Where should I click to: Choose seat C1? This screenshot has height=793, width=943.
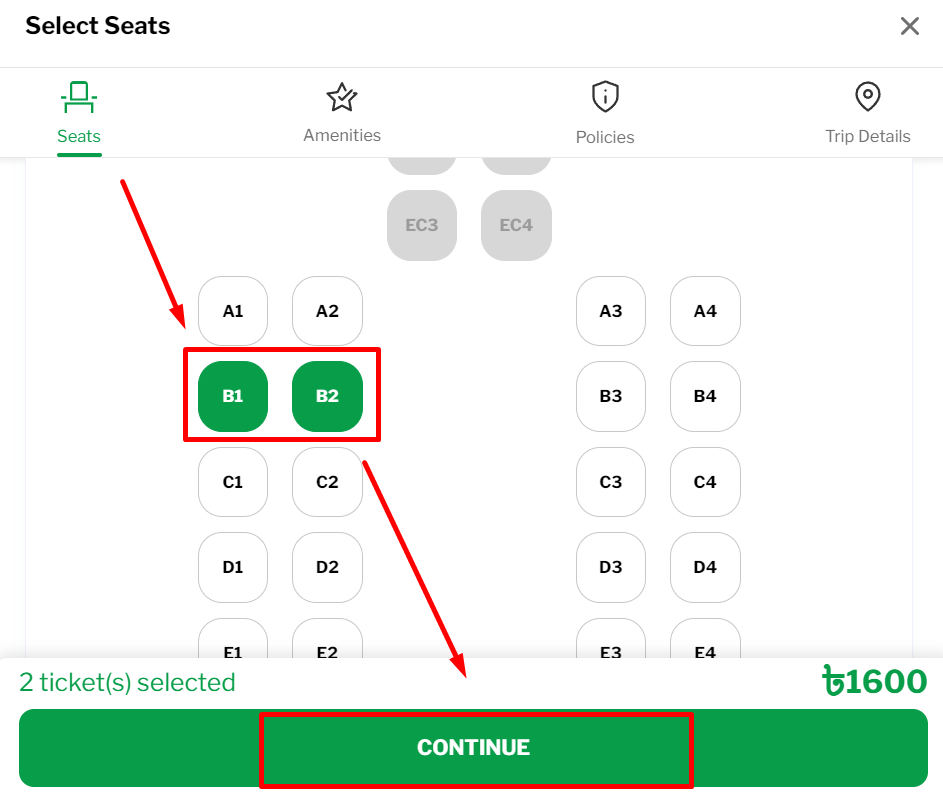[233, 482]
